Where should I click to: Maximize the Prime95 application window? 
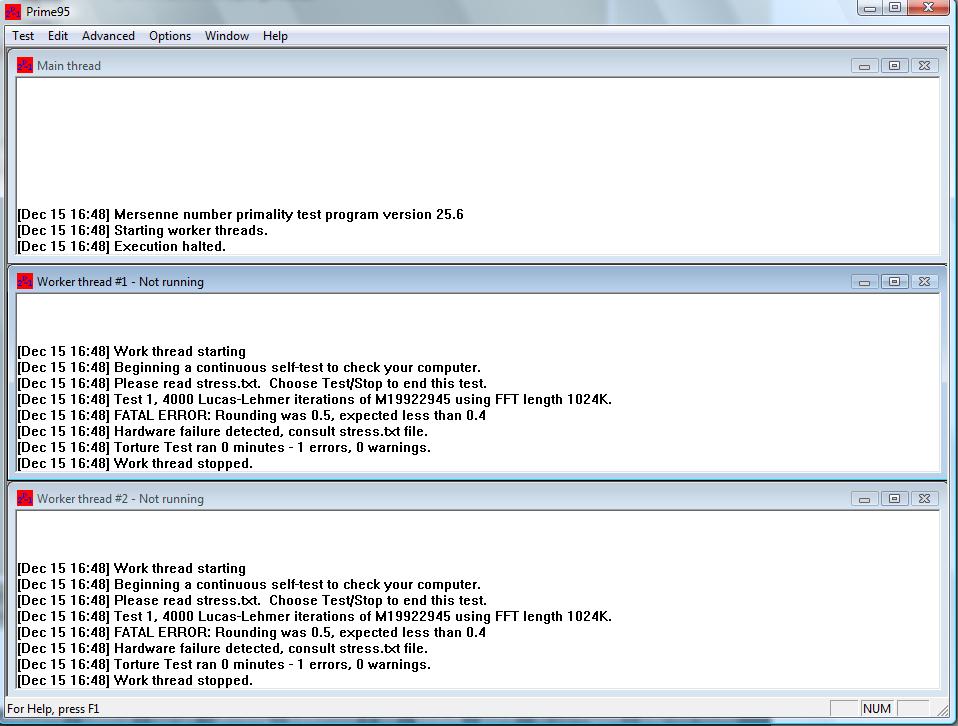pos(894,8)
